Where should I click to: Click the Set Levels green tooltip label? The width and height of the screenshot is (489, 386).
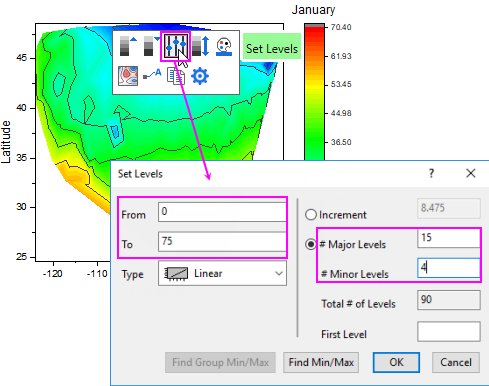tap(272, 46)
